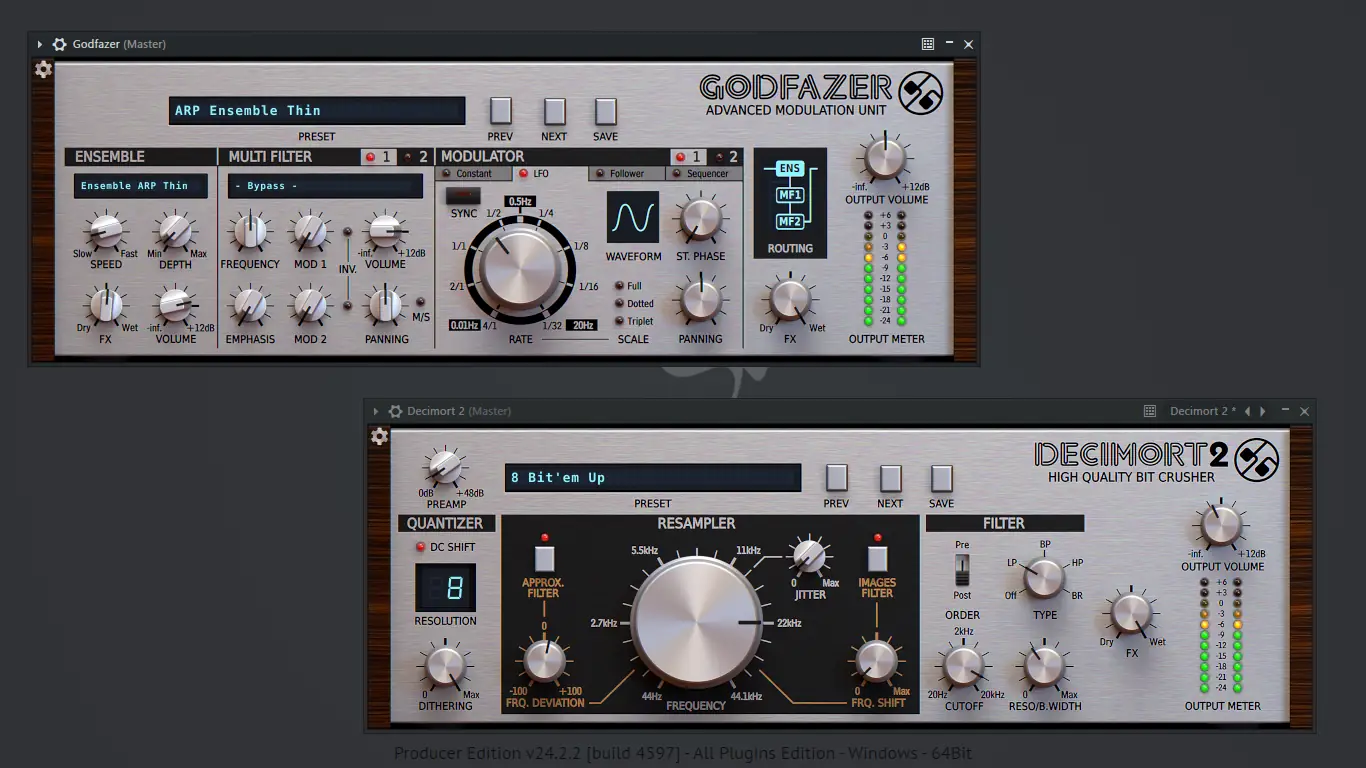Image resolution: width=1366 pixels, height=768 pixels.
Task: Click the keyboard icon on Godfazer's title bar
Action: pyautogui.click(x=927, y=44)
